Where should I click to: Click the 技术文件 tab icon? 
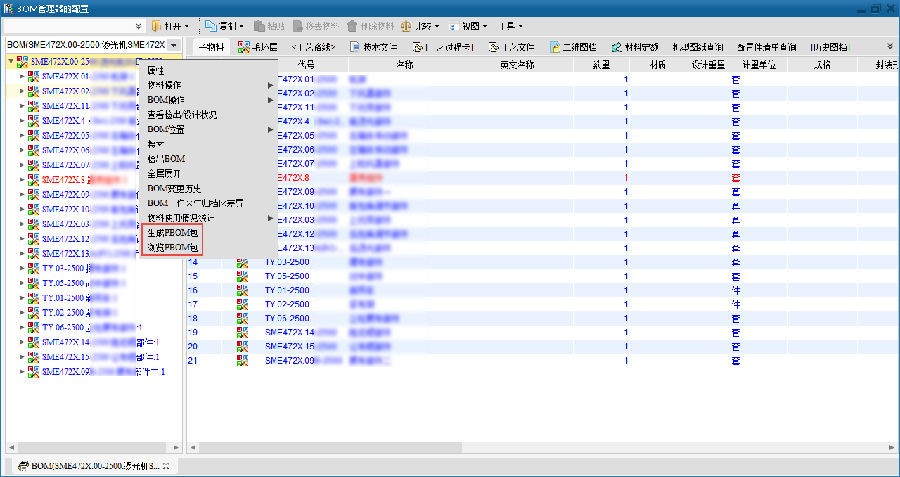point(356,47)
